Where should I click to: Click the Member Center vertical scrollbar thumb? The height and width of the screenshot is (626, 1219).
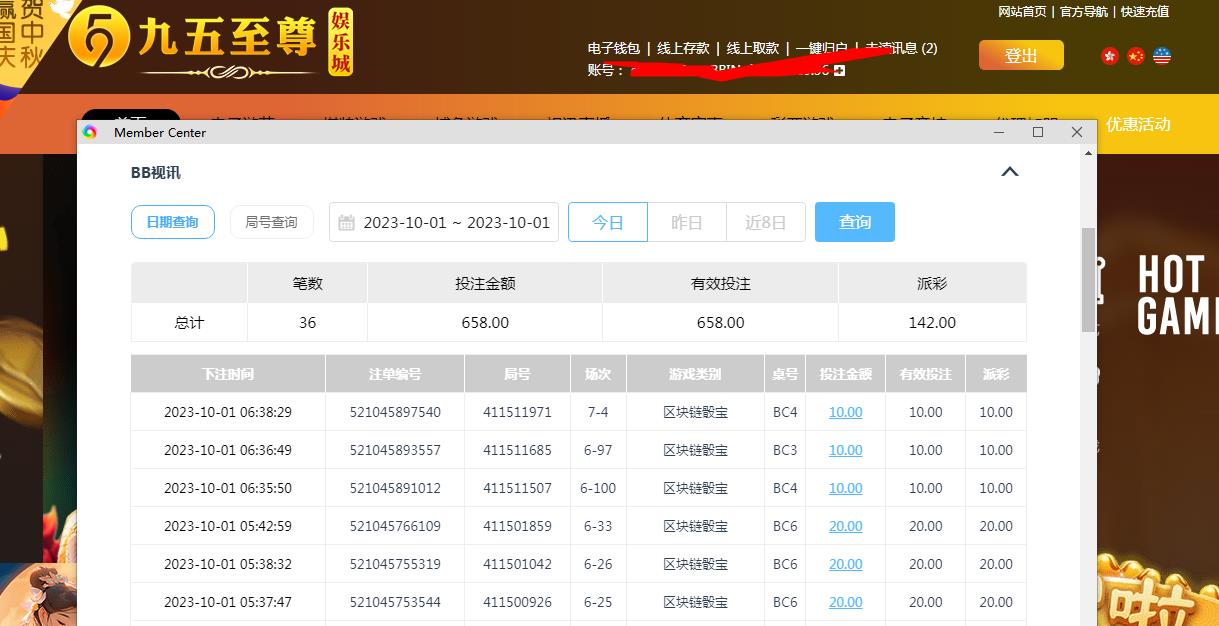(1088, 280)
